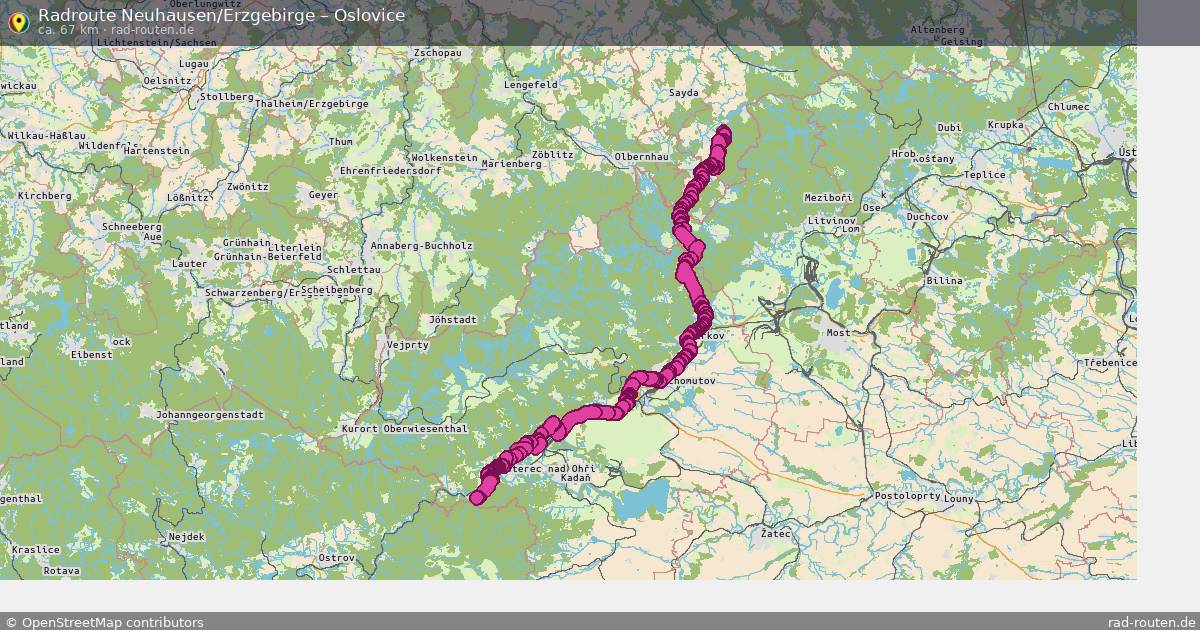The image size is (1200, 630).
Task: Click the Most city label
Action: click(x=836, y=332)
